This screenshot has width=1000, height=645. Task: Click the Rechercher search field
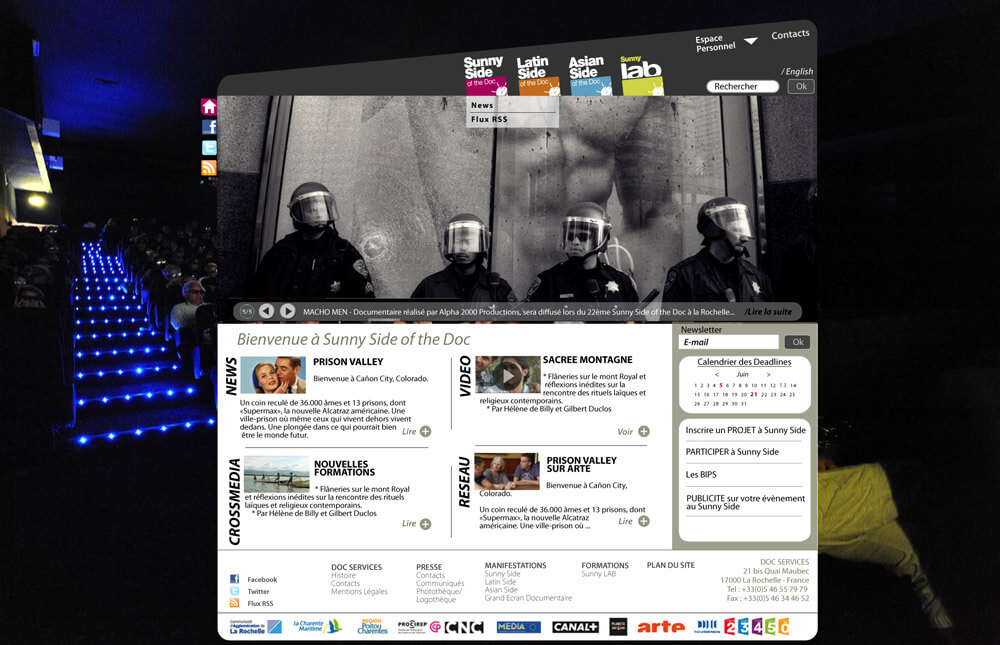745,87
